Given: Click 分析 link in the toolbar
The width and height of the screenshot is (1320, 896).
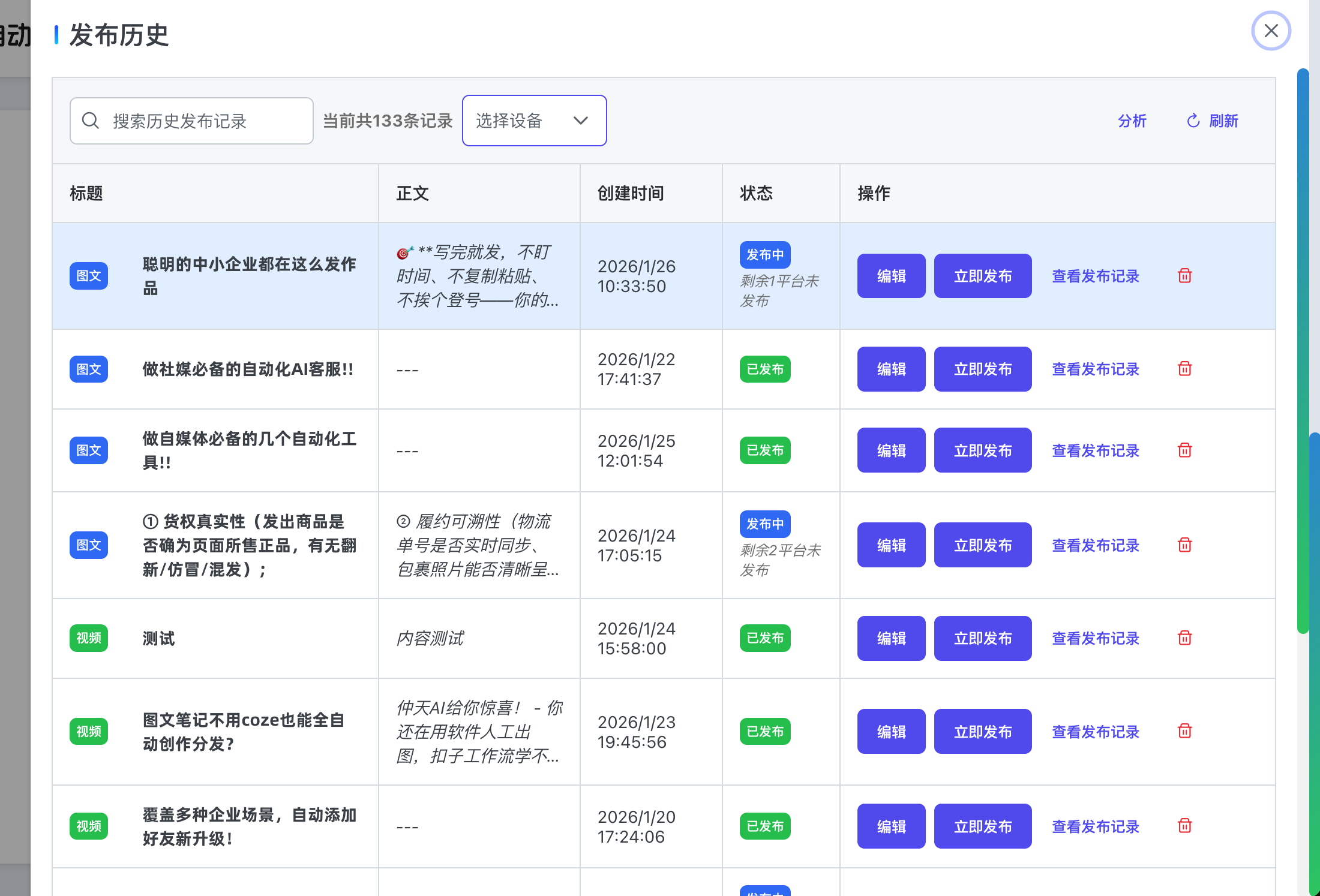Looking at the screenshot, I should (x=1132, y=121).
